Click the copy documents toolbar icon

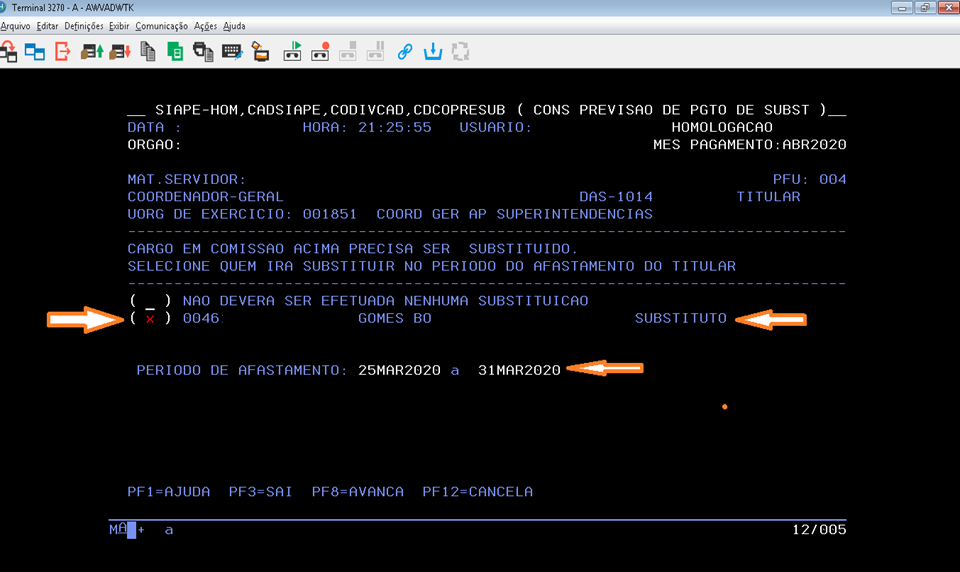(149, 51)
